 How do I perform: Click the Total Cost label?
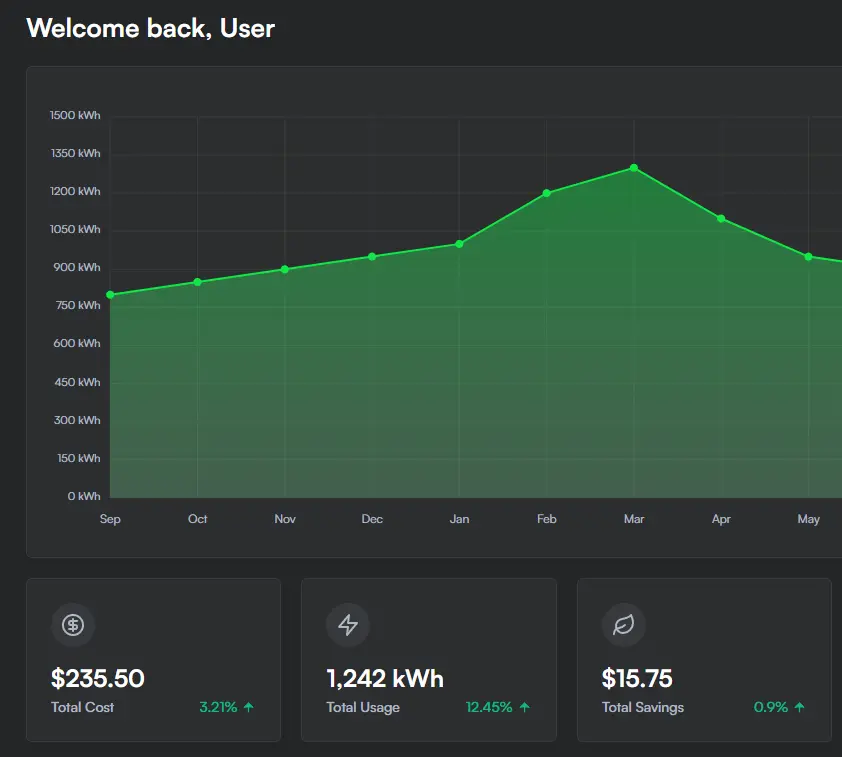coord(83,707)
